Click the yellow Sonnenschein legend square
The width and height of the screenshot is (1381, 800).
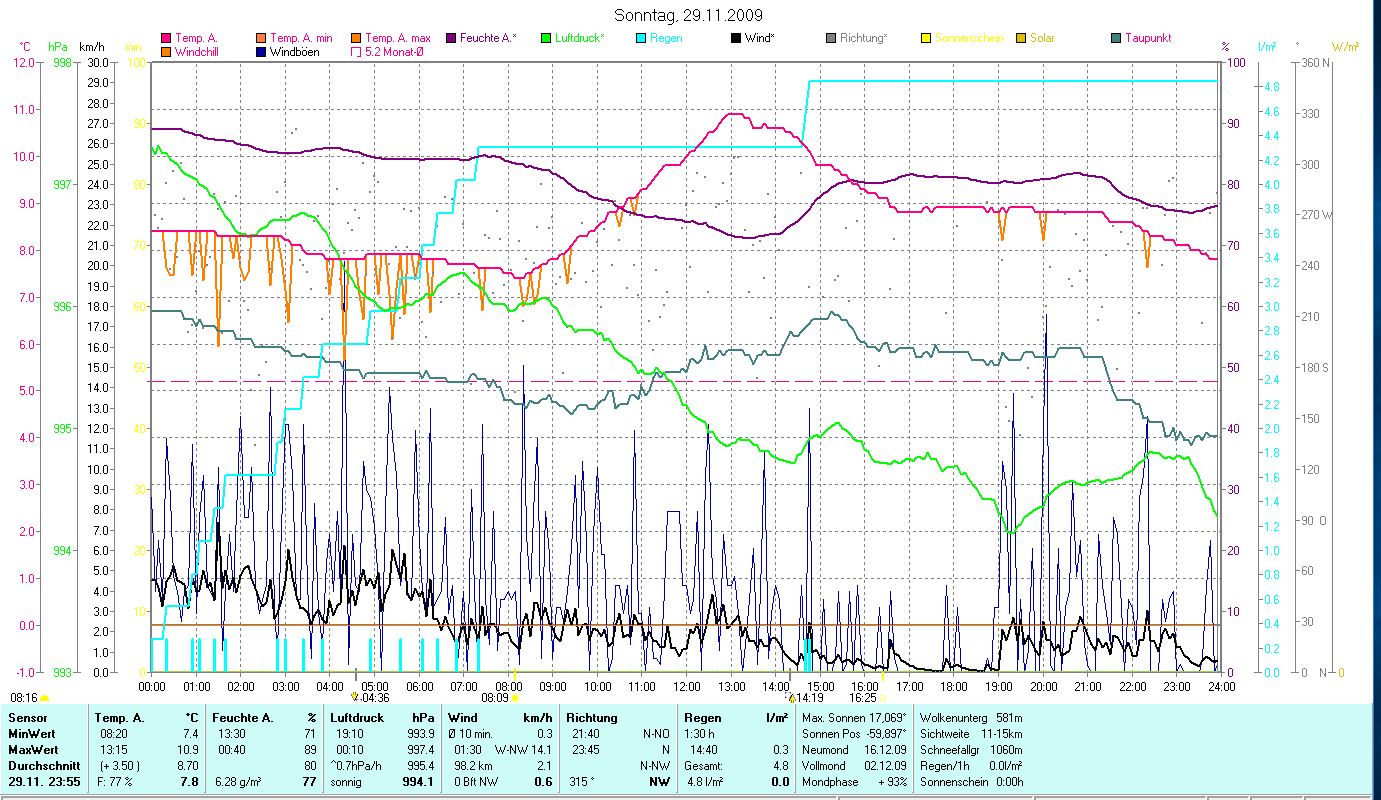pos(926,38)
